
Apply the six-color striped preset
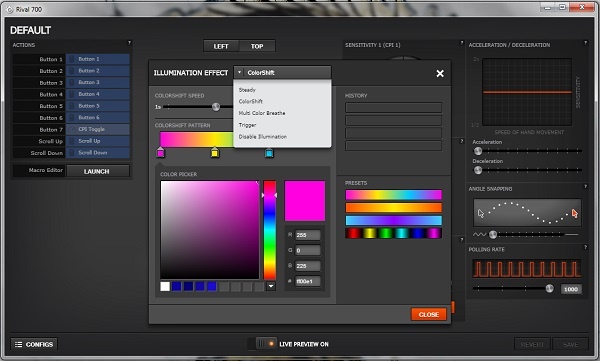tap(393, 233)
